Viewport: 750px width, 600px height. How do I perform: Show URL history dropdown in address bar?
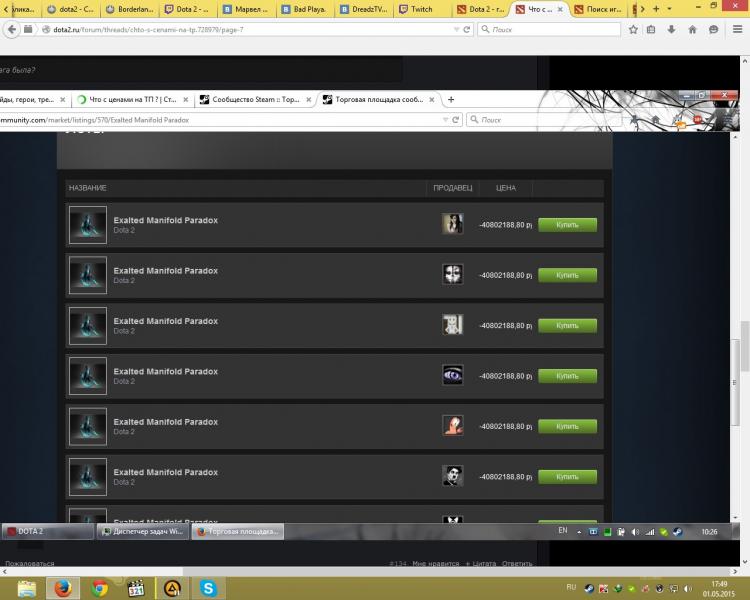(456, 29)
